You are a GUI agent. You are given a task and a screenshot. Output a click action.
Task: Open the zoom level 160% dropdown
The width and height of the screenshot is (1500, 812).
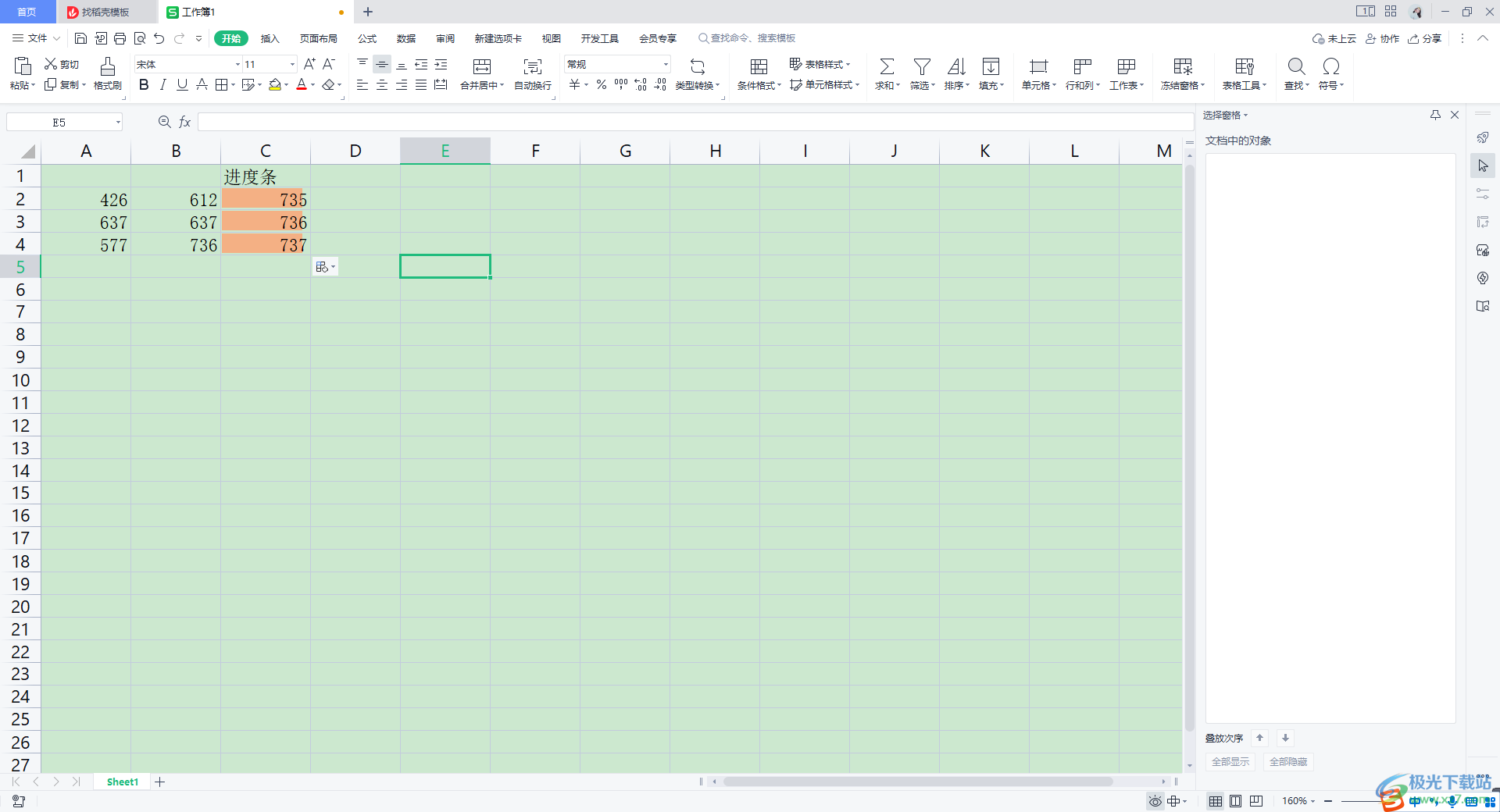pyautogui.click(x=1312, y=801)
